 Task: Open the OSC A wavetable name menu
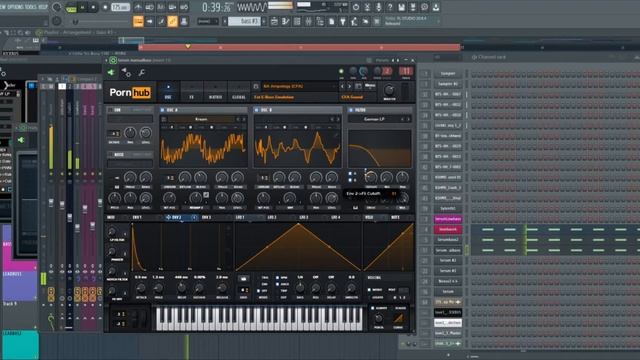[202, 119]
